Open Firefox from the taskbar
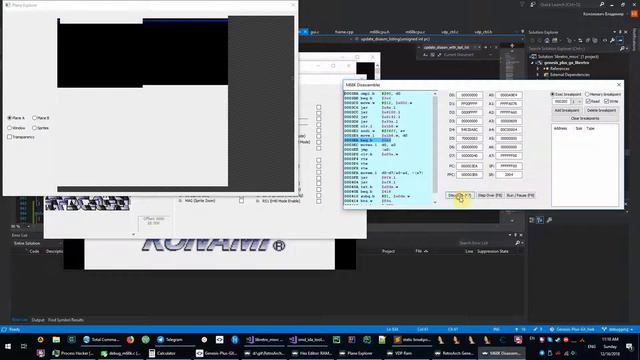640x360 pixels. click(130, 340)
